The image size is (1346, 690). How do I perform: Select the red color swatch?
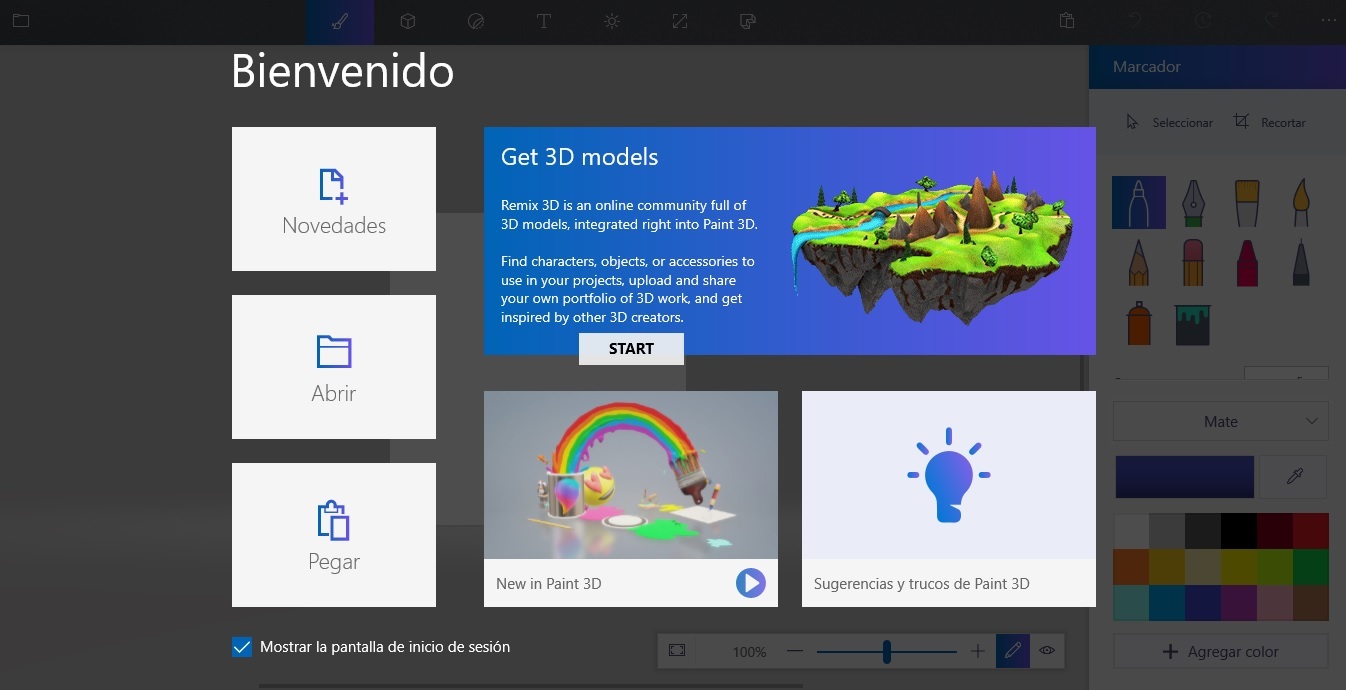tap(1310, 530)
